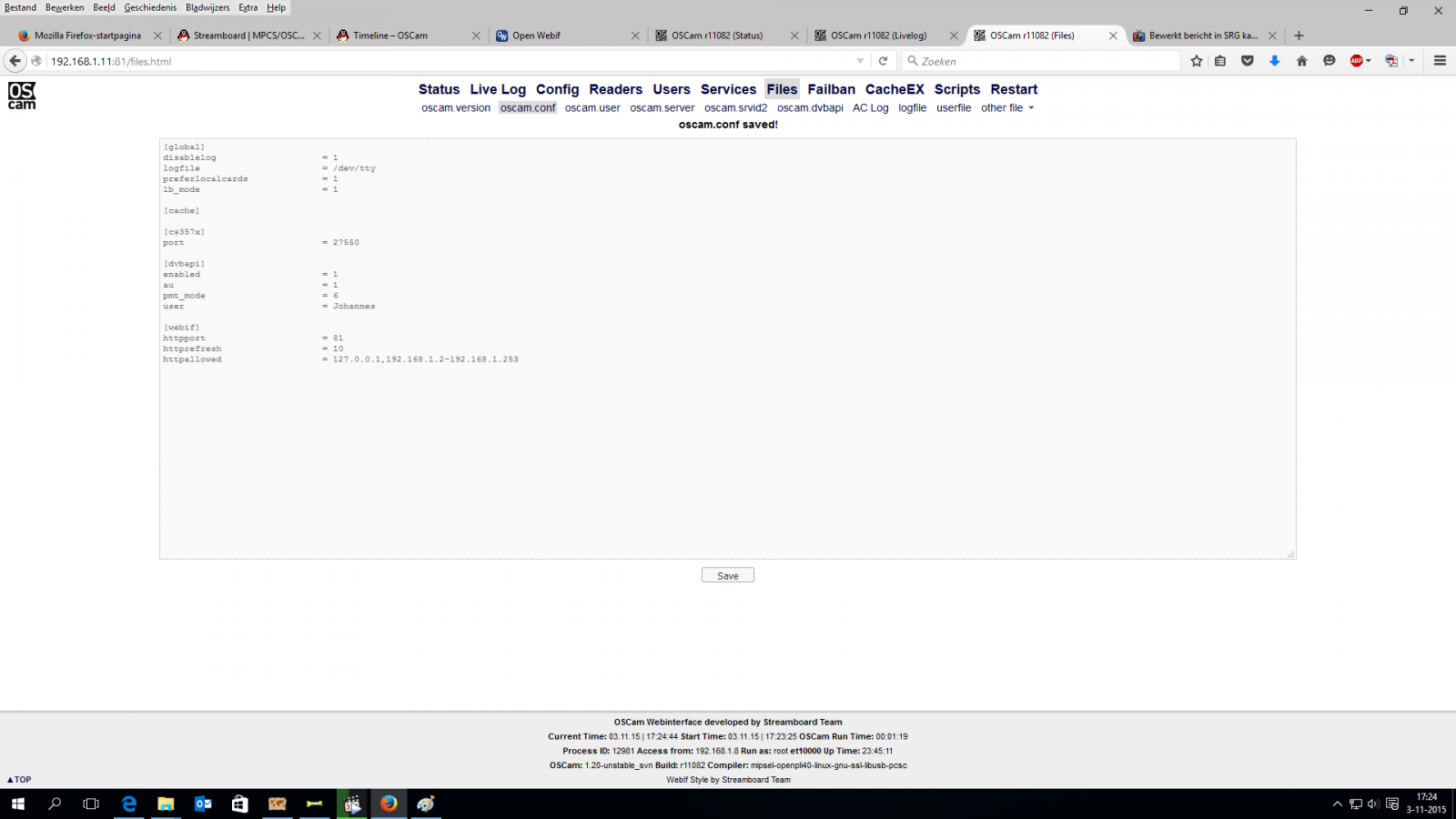Switch to the OSCam r11082 (Status) tab
Viewport: 1456px width, 819px height.
point(728,35)
